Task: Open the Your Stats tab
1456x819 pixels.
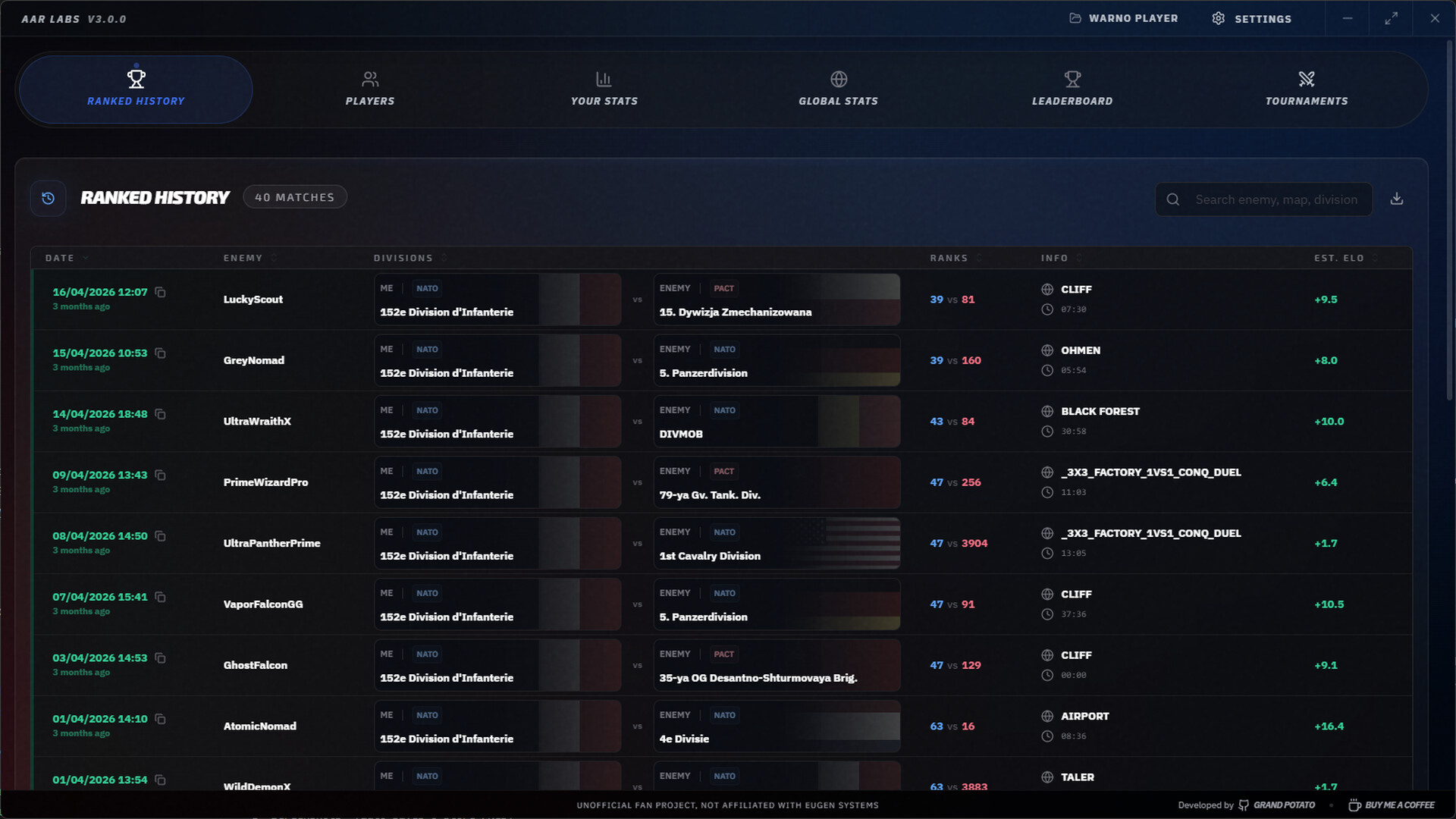Action: tap(604, 89)
